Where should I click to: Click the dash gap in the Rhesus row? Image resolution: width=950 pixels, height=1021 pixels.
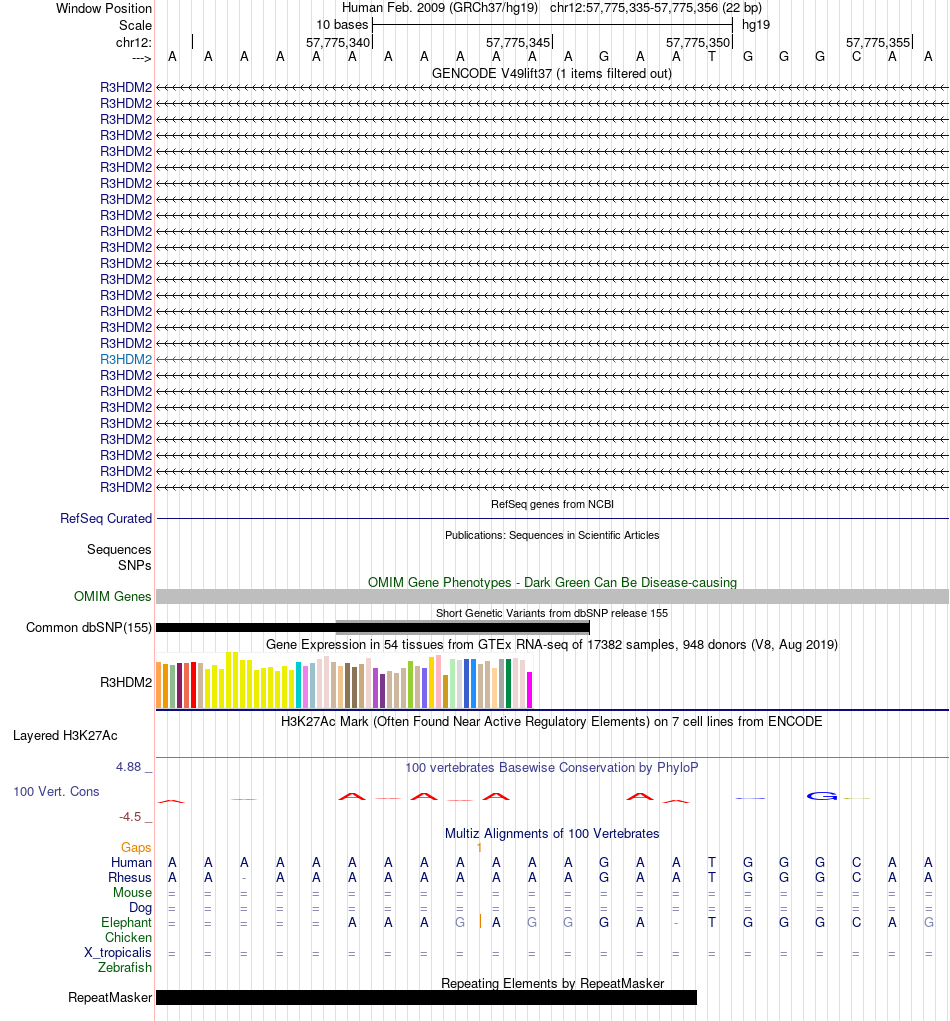[244, 878]
